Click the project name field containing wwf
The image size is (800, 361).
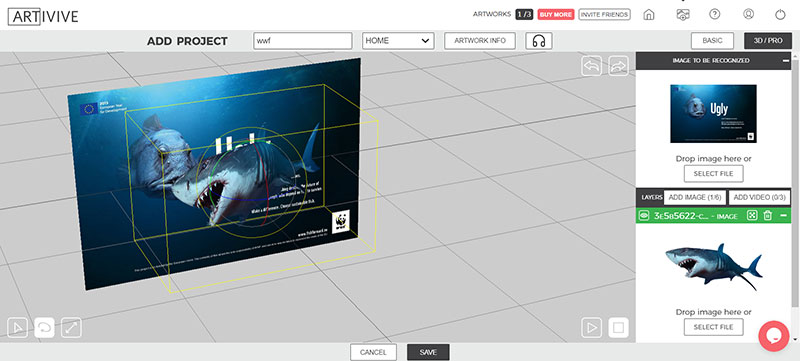point(303,41)
